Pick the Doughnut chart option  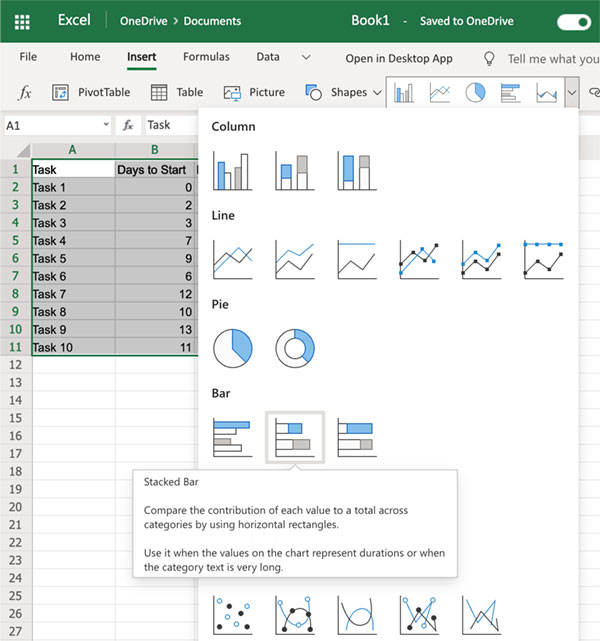295,348
